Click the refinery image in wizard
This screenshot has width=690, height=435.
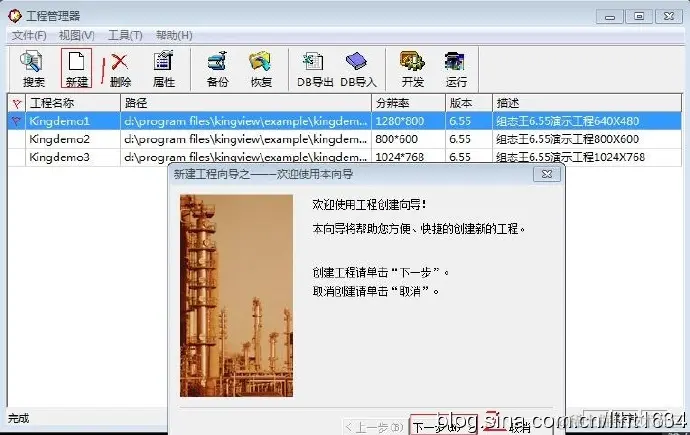(236, 296)
